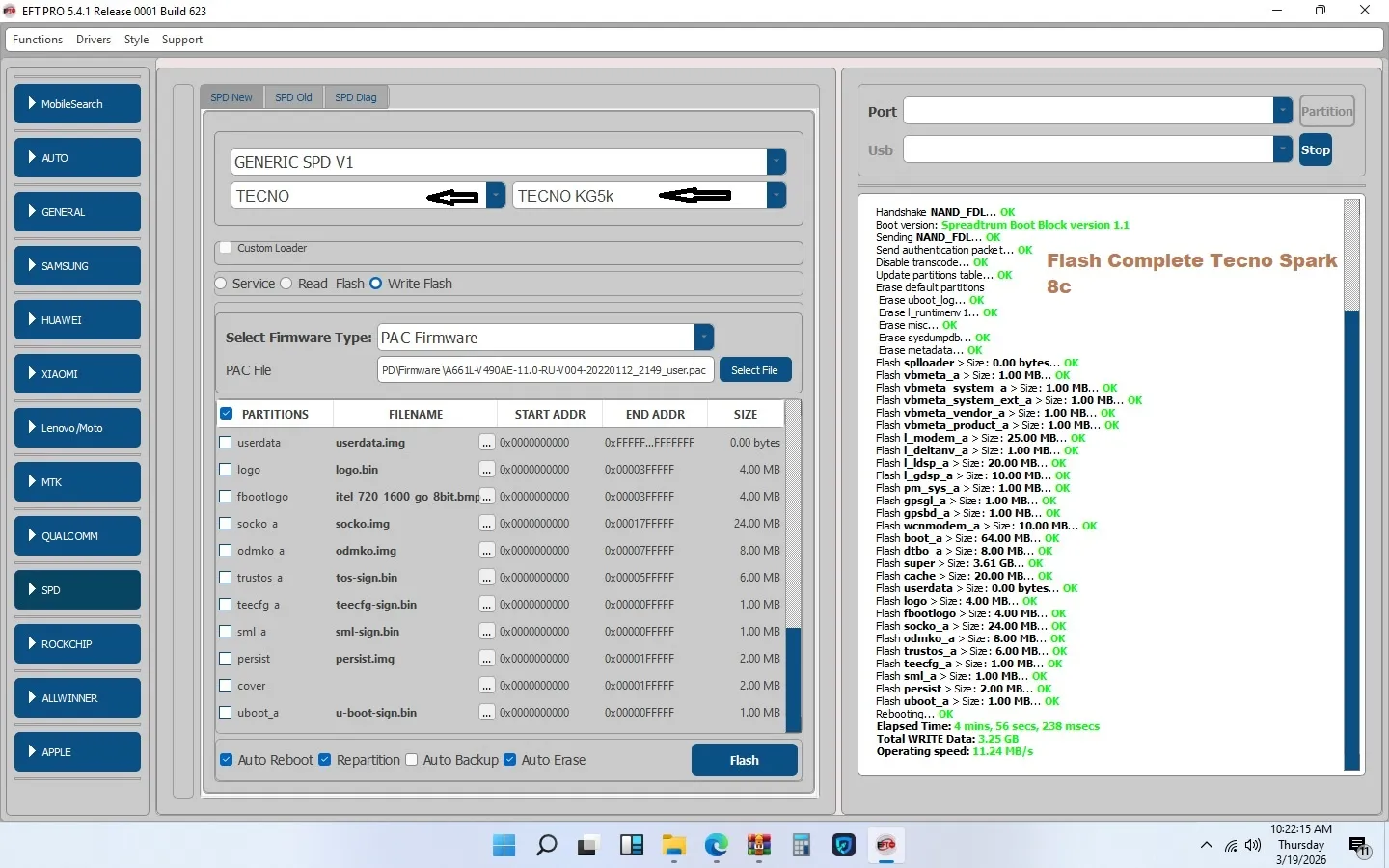This screenshot has width=1389, height=868.
Task: Check the userdata partition checkbox
Action: (226, 443)
